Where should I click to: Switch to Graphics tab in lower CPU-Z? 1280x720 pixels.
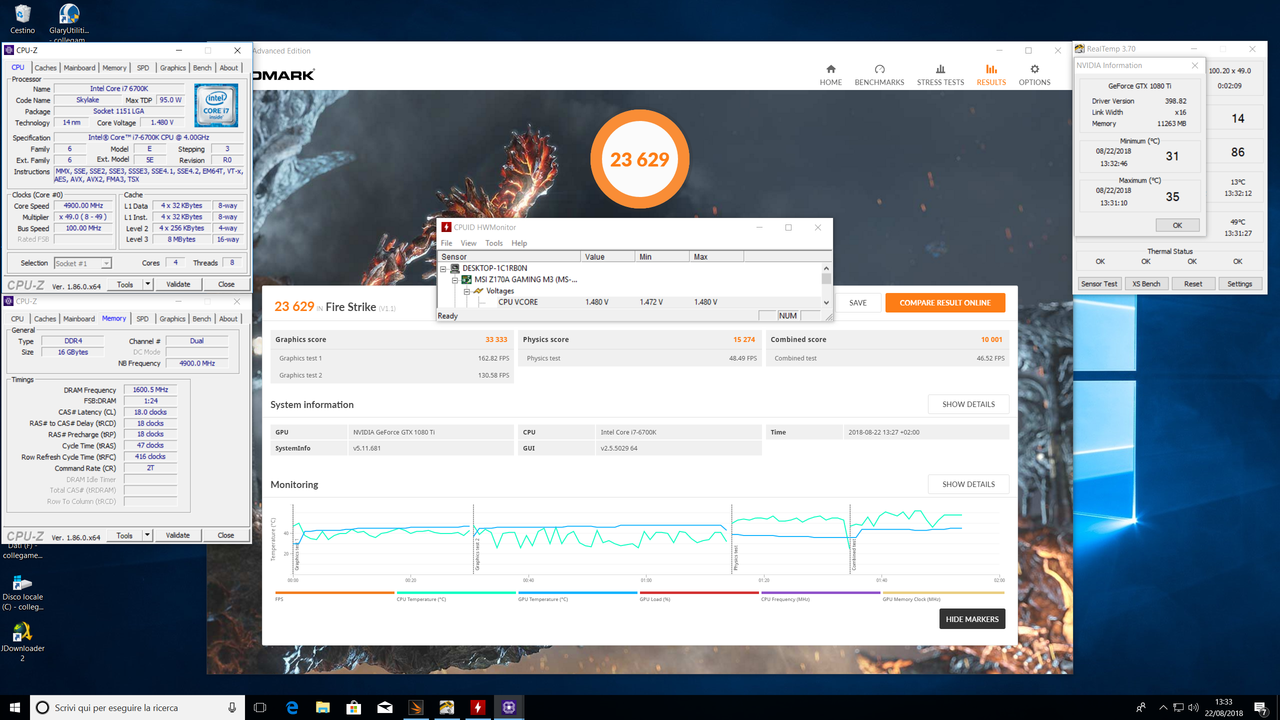pos(173,319)
